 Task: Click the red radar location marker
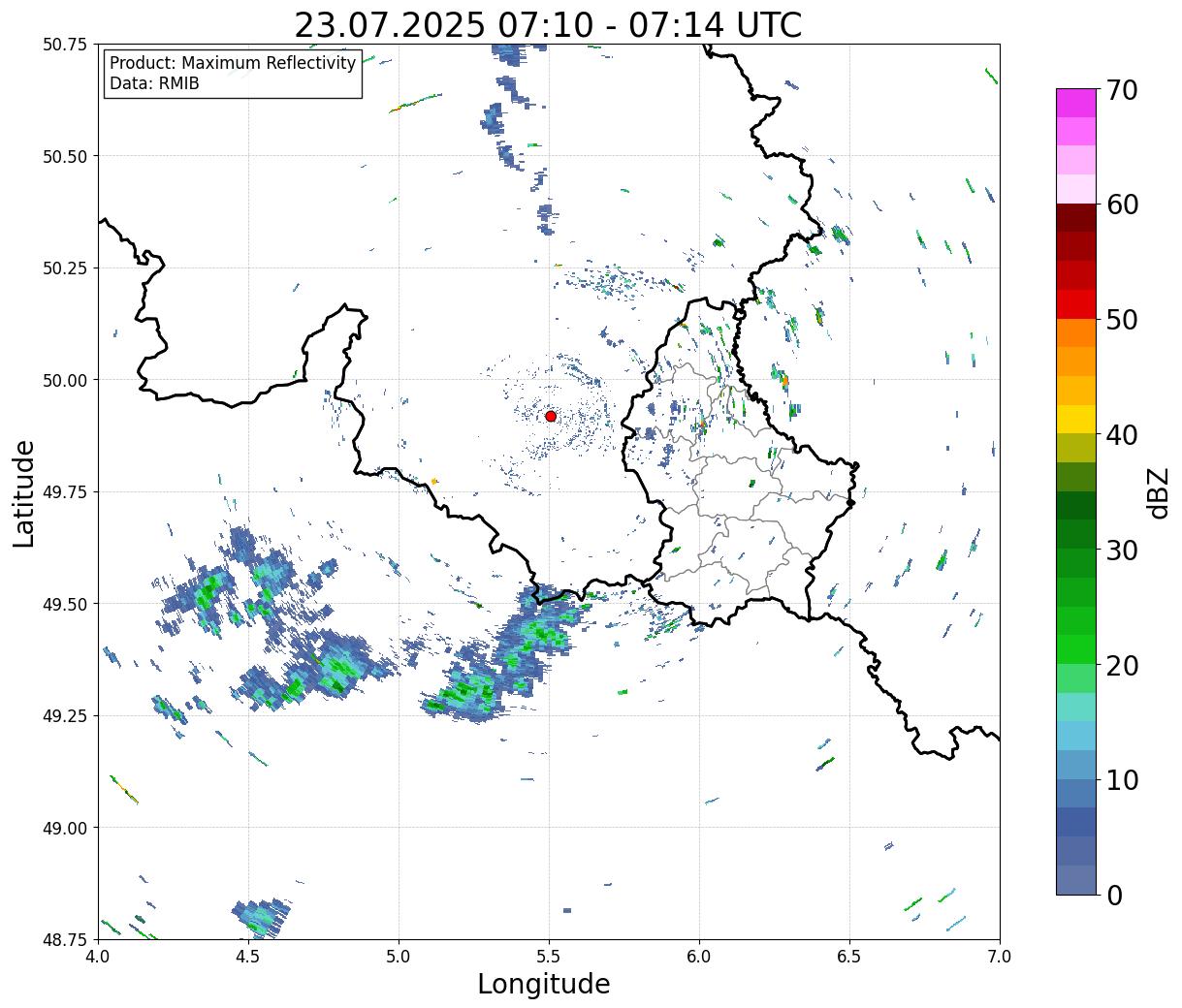coord(551,416)
